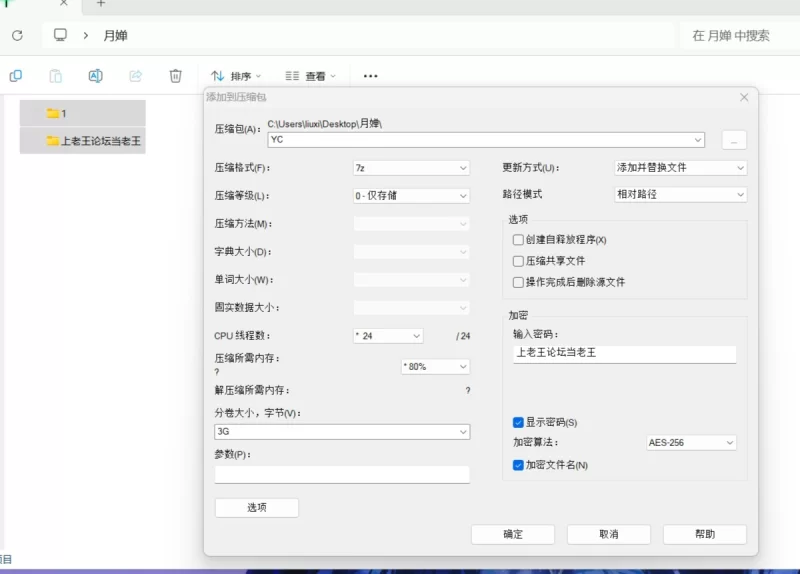Enable 操作完成后删除源文件 checkbox

[x=518, y=282]
